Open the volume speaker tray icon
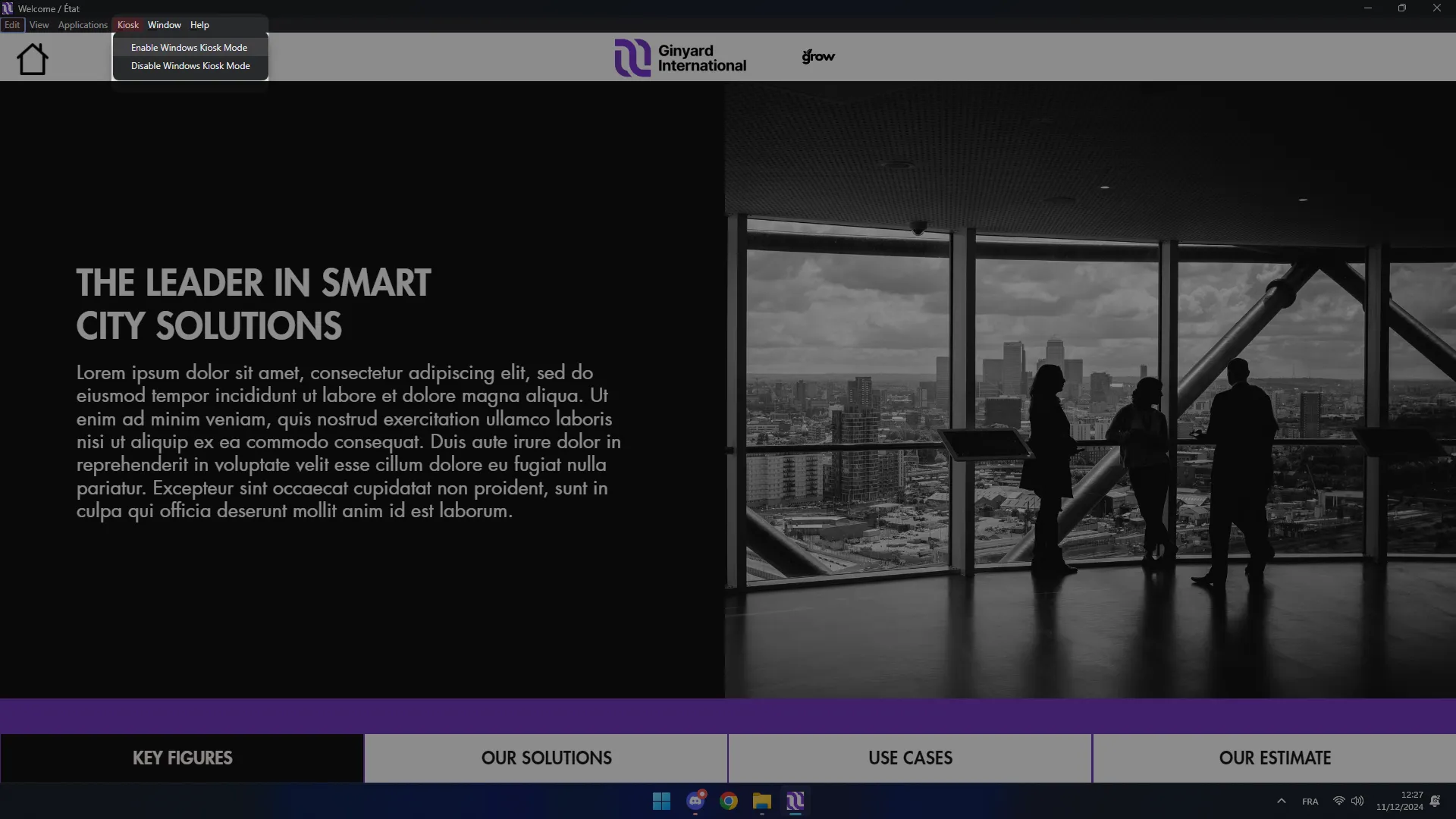Screen dimensions: 1456x819 click(x=1357, y=802)
